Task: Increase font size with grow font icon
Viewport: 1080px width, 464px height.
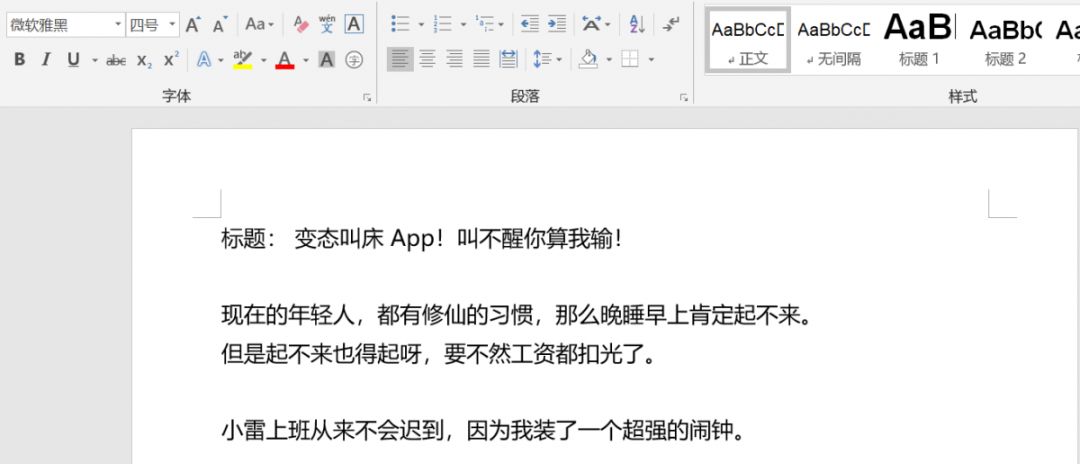Action: click(x=193, y=25)
